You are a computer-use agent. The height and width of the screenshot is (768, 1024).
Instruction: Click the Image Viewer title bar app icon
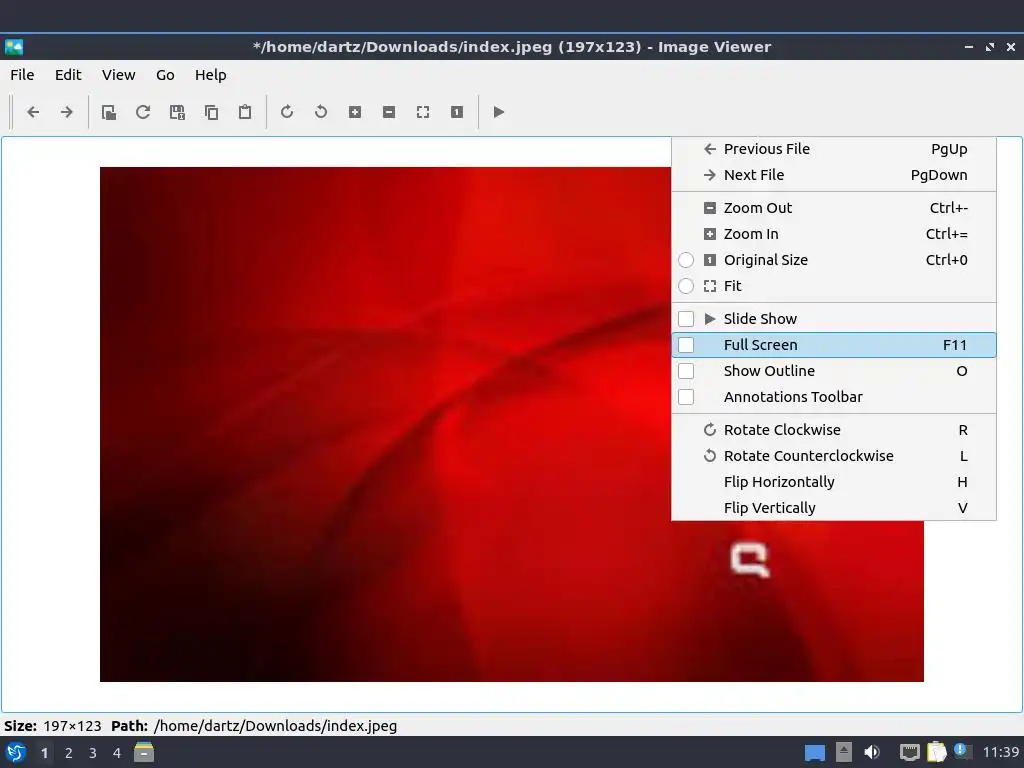click(14, 47)
